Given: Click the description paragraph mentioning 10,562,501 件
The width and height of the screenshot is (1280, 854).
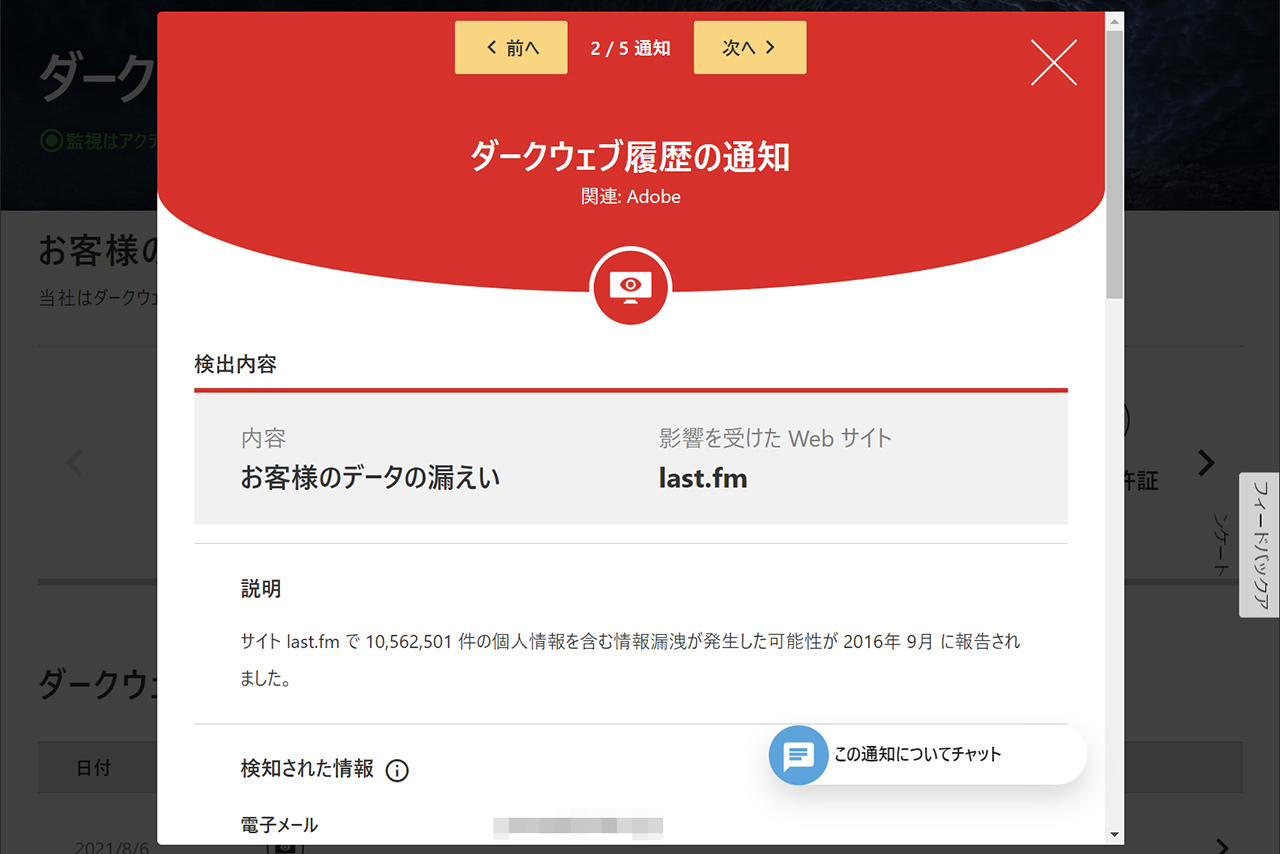Looking at the screenshot, I should click(x=631, y=660).
